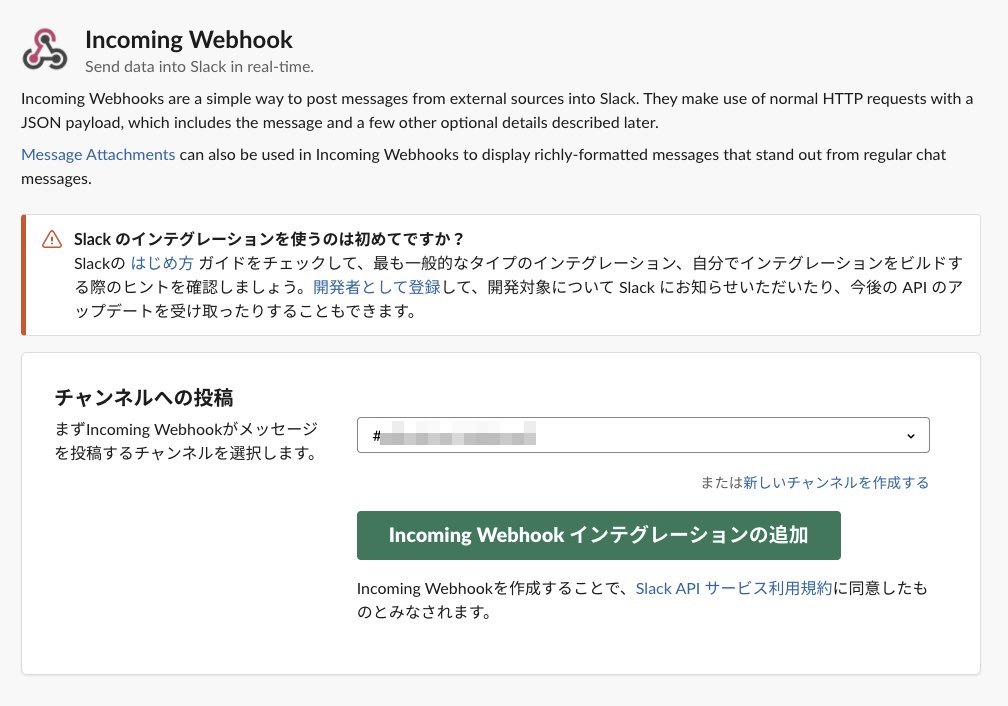The width and height of the screenshot is (1008, 706).
Task: Click the Incoming Webhook app icon
Action: [x=45, y=48]
